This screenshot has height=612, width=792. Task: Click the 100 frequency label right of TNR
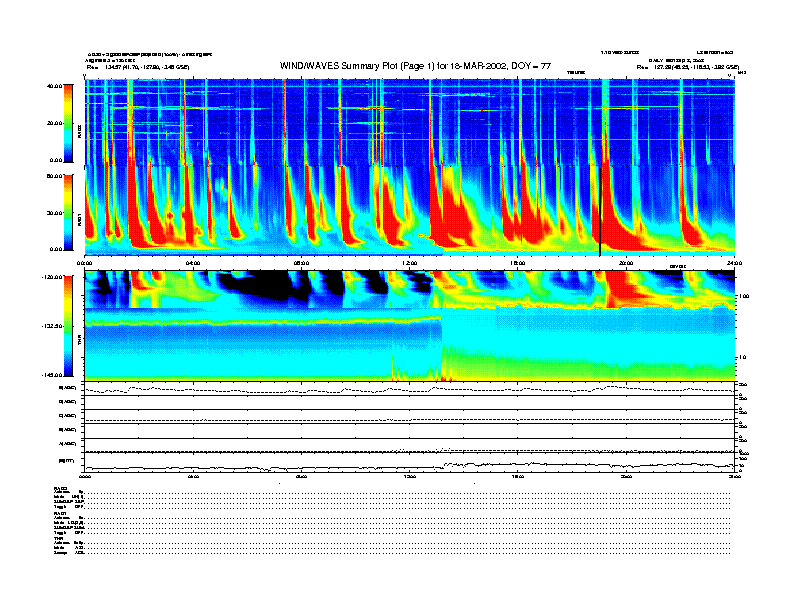coord(744,296)
